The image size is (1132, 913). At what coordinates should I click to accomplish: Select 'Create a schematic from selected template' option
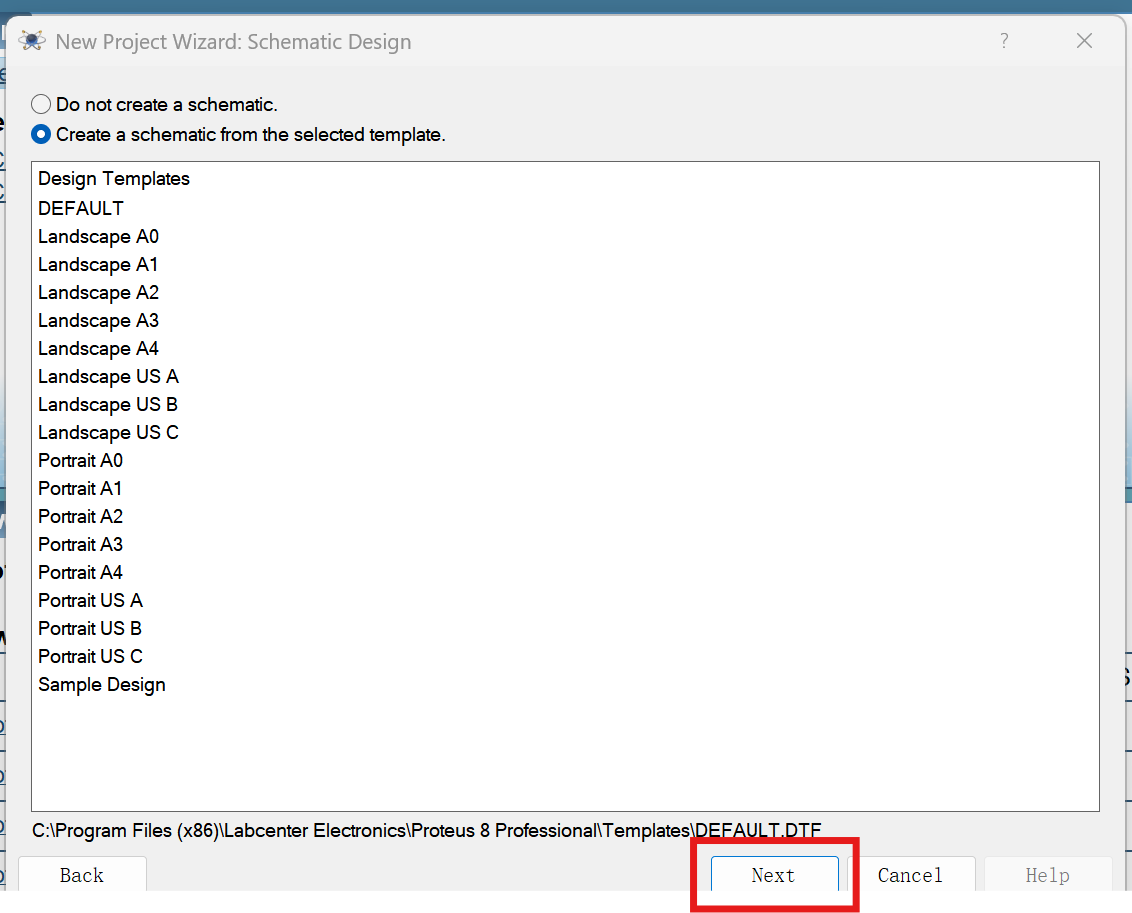click(41, 134)
